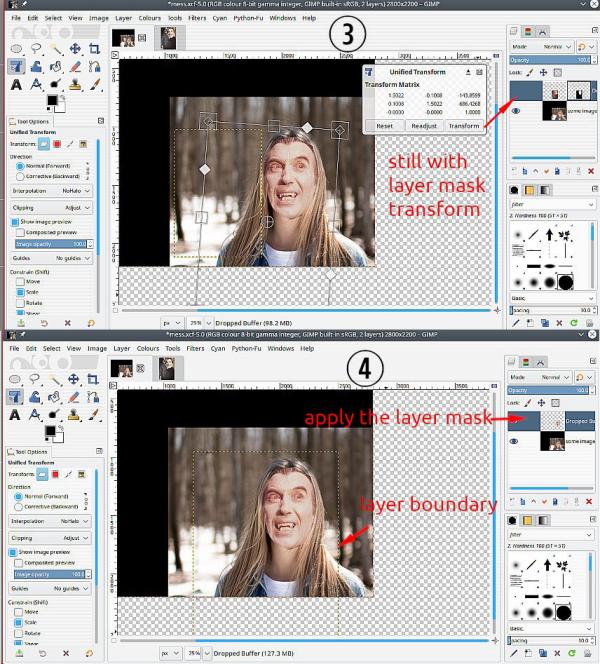Select the Move tool in step 3 window

point(75,49)
